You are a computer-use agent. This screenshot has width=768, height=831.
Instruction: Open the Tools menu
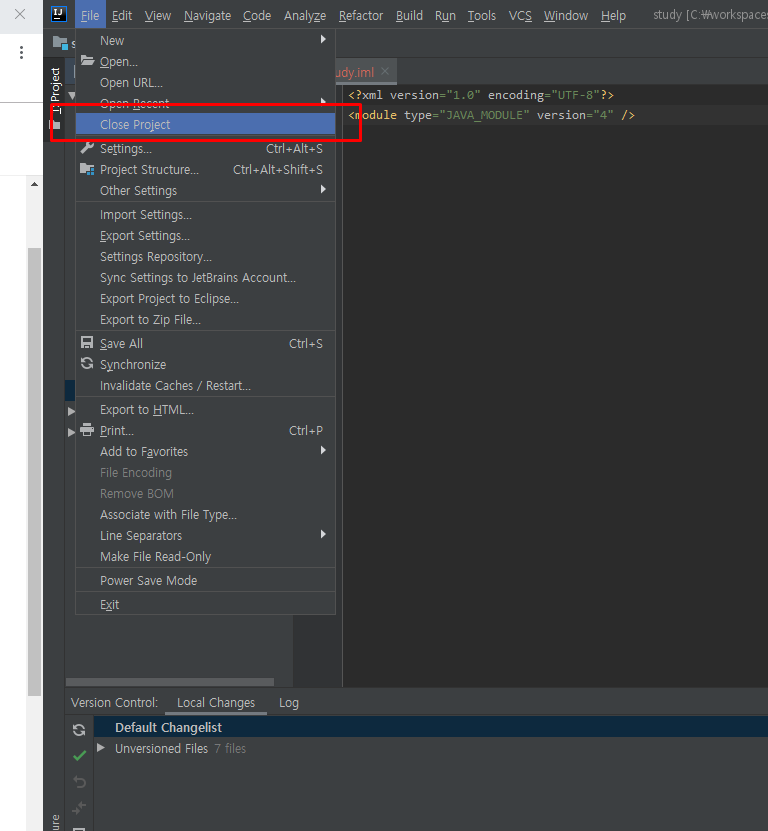pyautogui.click(x=481, y=15)
